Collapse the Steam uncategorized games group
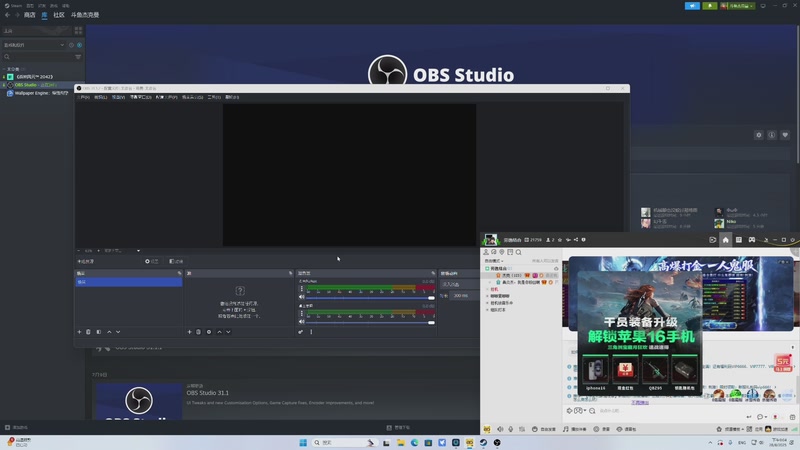The image size is (800, 450). pos(4,69)
